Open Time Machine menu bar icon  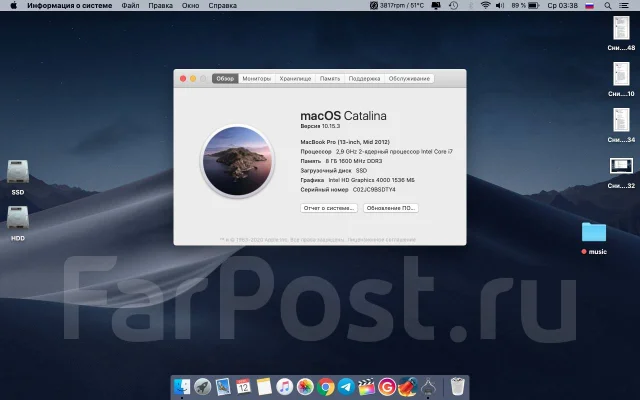(x=453, y=6)
